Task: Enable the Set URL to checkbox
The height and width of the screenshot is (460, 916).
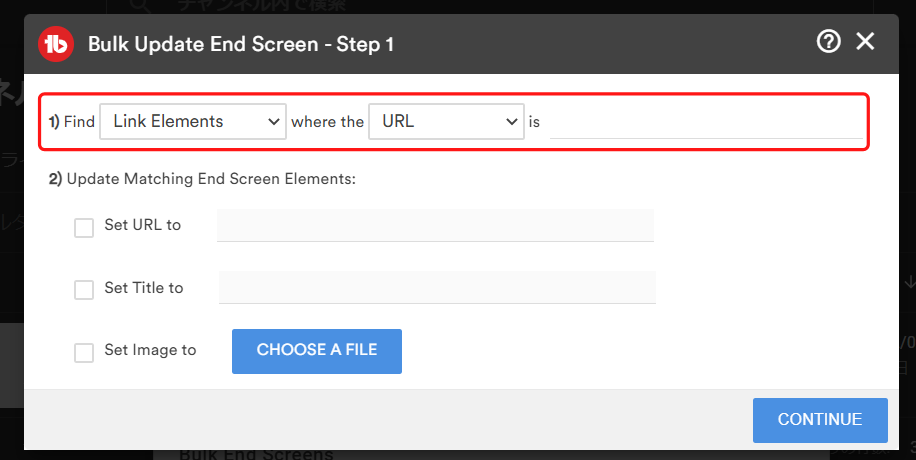Action: pos(84,227)
